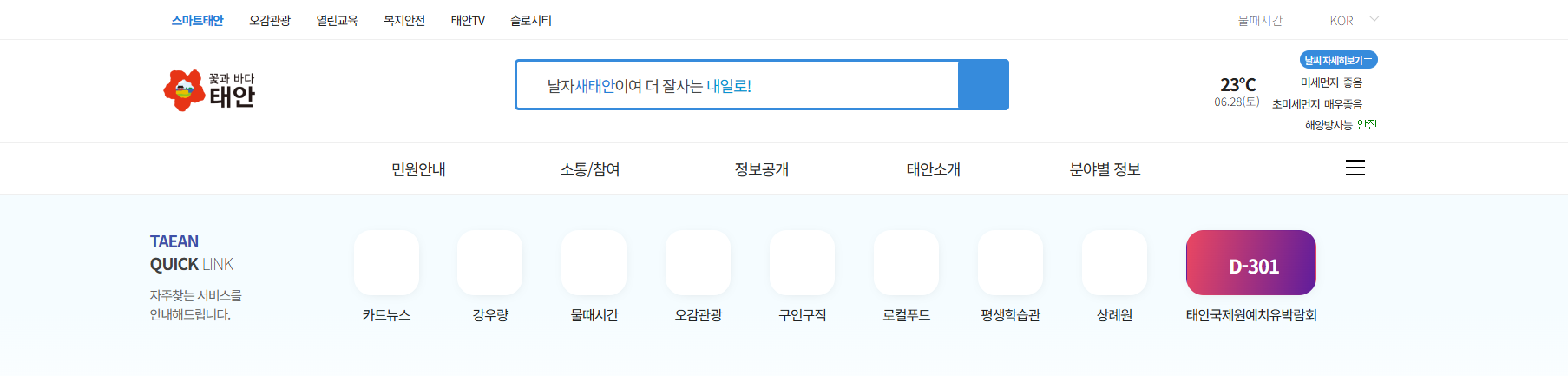Open the 로컬푸드 quick link tile
Image resolution: width=1568 pixels, height=376 pixels.
(x=907, y=262)
